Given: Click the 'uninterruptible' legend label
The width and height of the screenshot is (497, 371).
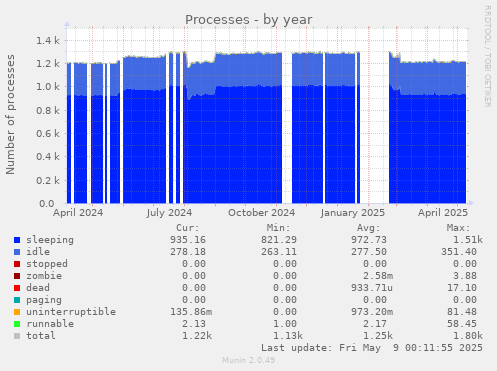Looking at the screenshot, I should click(x=71, y=312).
